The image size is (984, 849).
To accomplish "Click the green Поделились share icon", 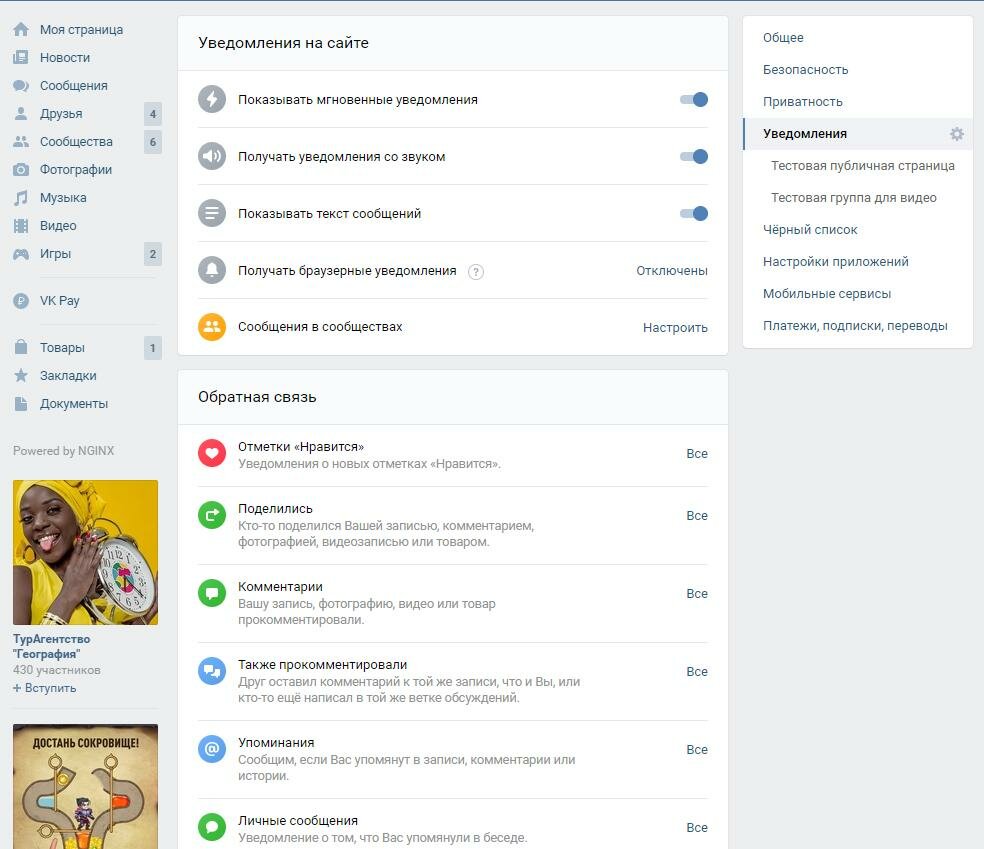I will [x=212, y=516].
